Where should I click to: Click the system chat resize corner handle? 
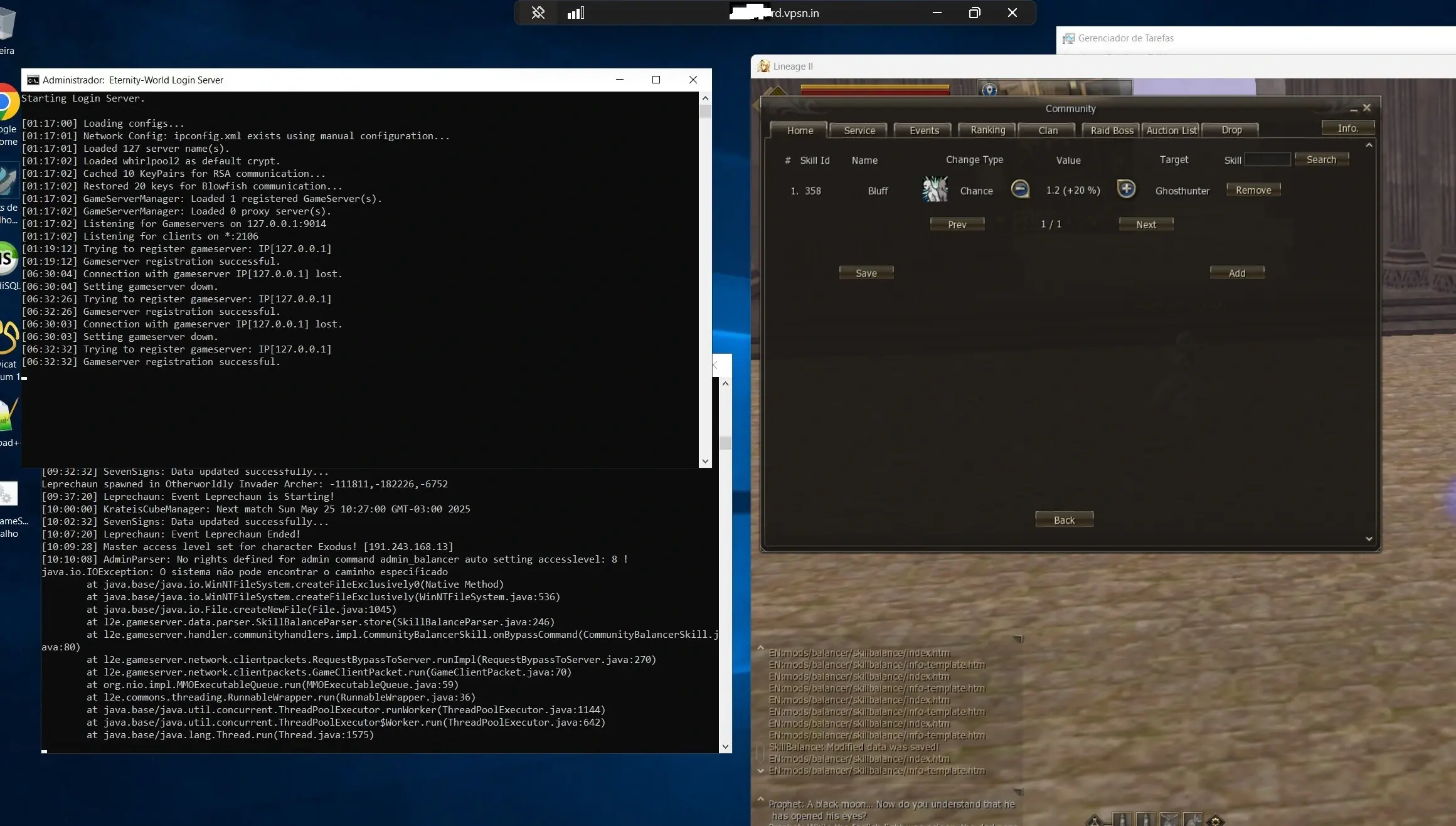1018,639
